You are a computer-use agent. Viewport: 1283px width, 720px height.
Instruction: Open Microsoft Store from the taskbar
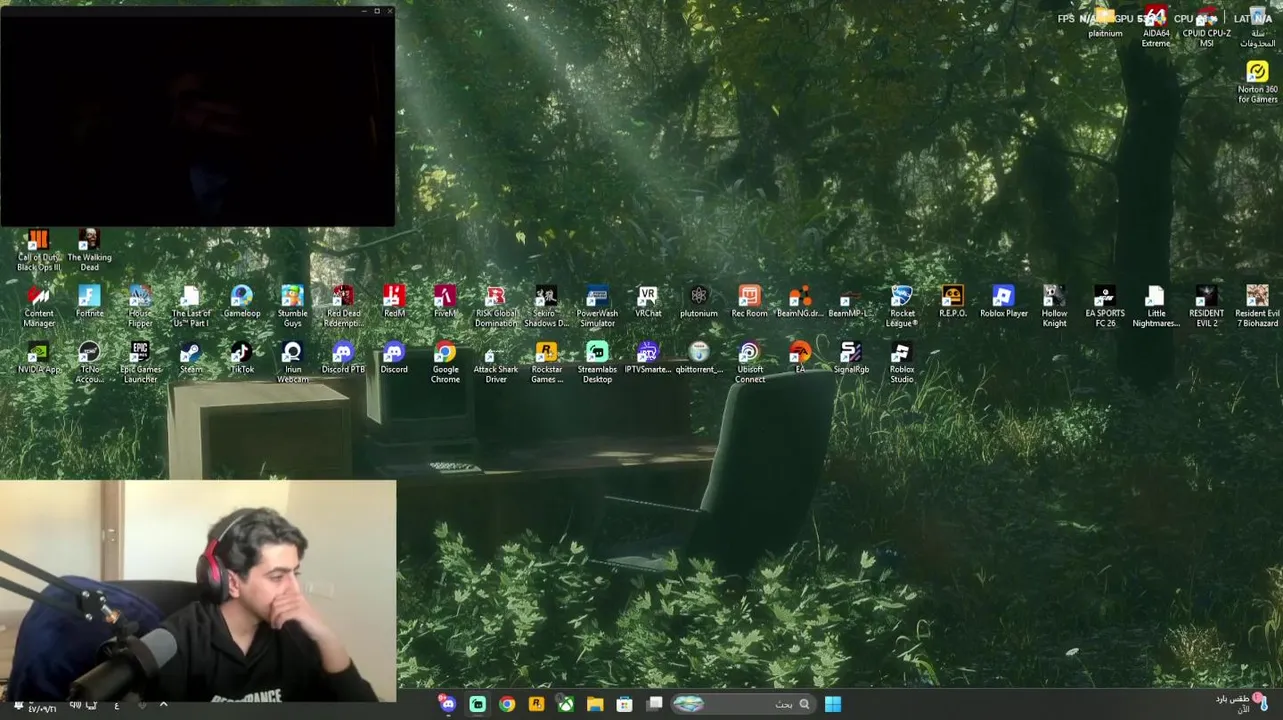(625, 704)
